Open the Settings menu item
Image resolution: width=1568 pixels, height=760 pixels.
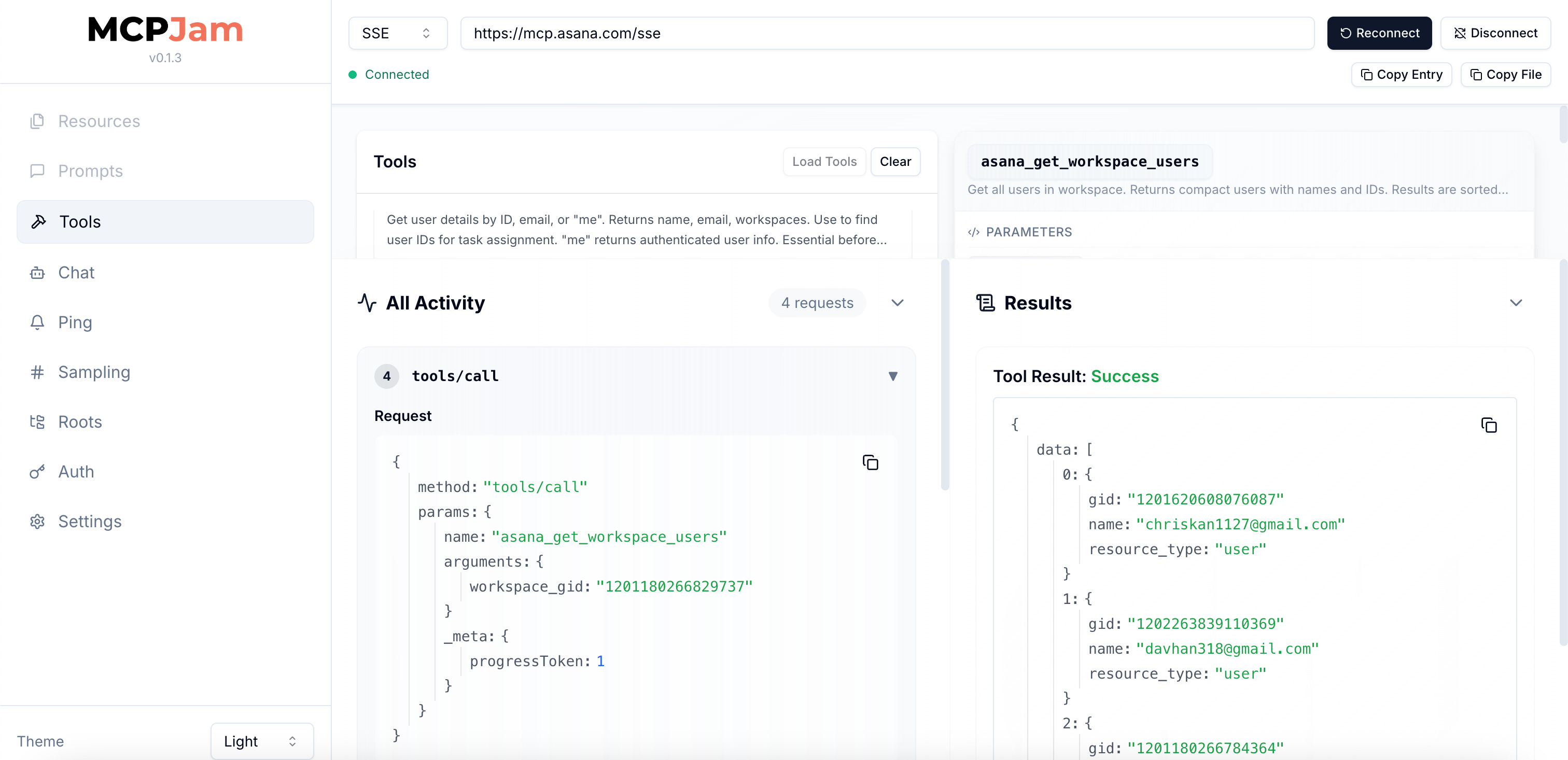tap(90, 522)
